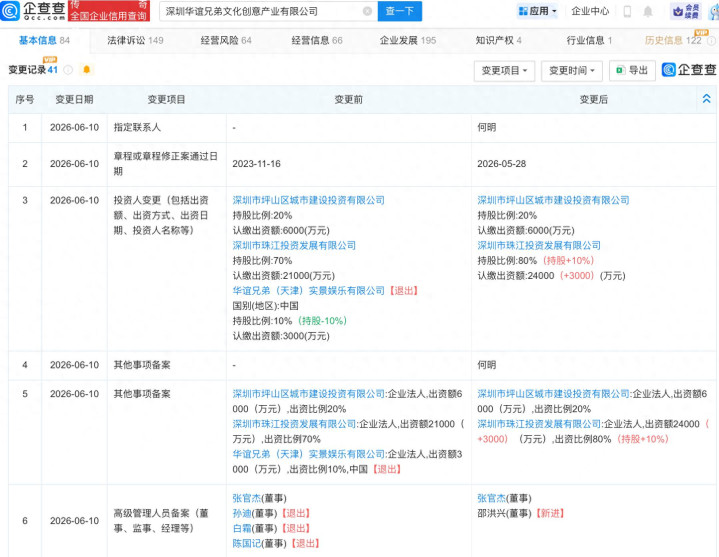Screen dimensions: 719x557
Task: Clear the search box text
Action: (367, 11)
